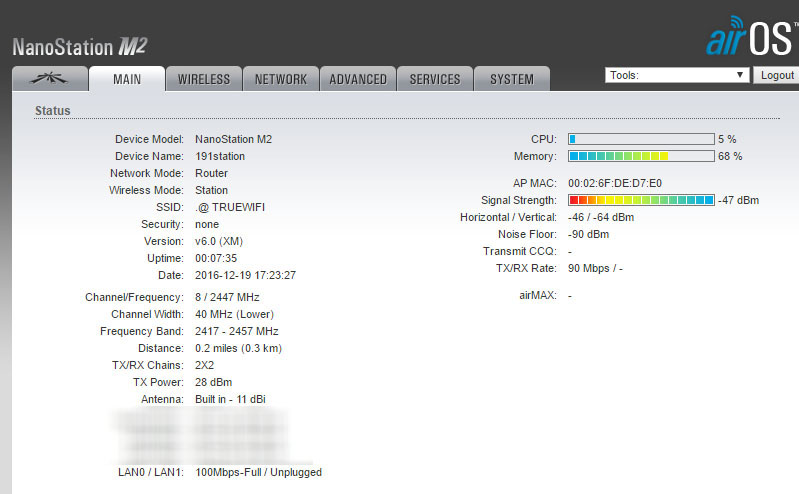This screenshot has width=799, height=494.
Task: Open the NETWORK tab
Action: point(281,79)
